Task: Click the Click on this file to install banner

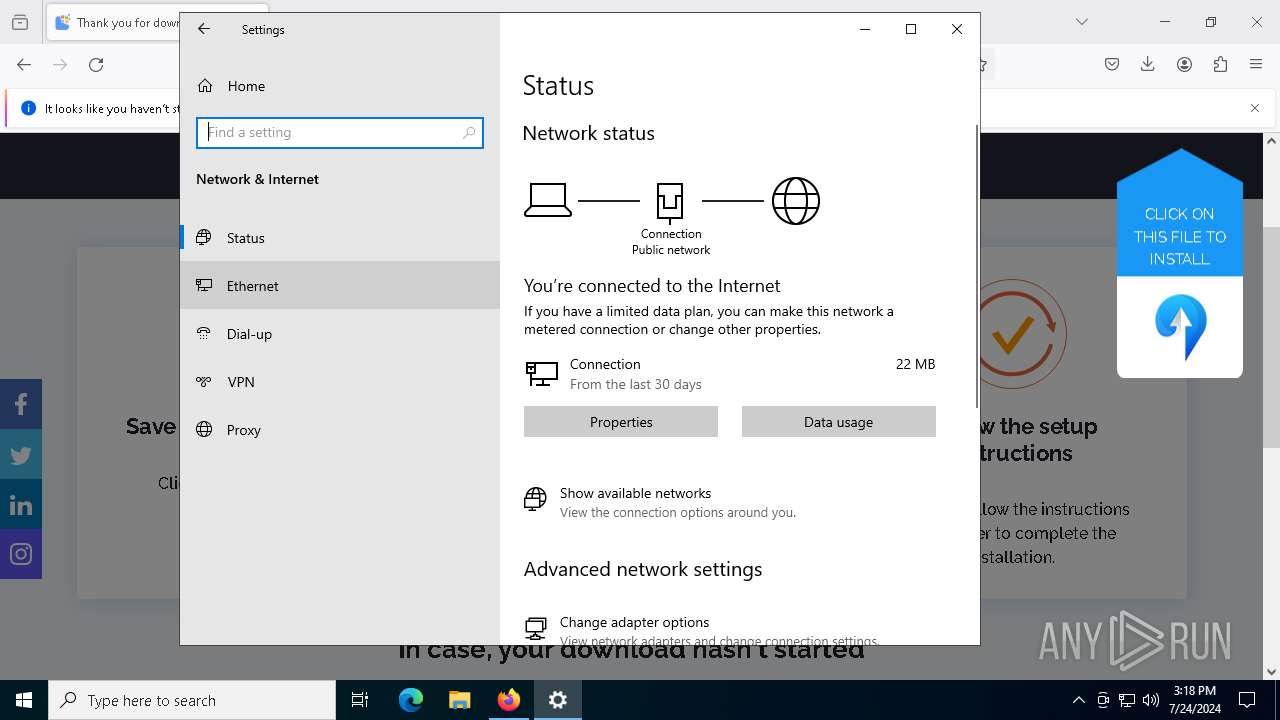Action: [1180, 264]
